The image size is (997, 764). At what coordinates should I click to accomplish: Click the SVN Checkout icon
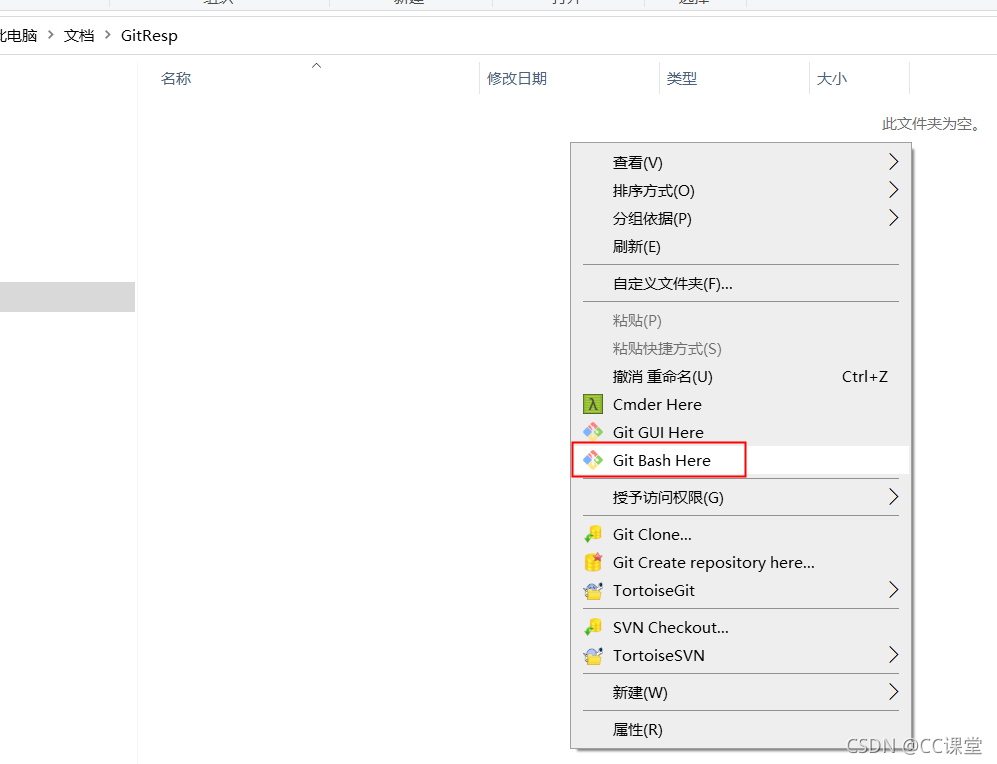point(593,627)
